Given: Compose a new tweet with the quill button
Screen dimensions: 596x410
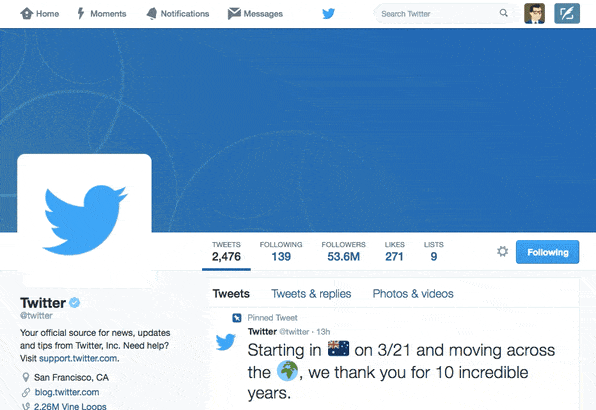Looking at the screenshot, I should 567,13.
